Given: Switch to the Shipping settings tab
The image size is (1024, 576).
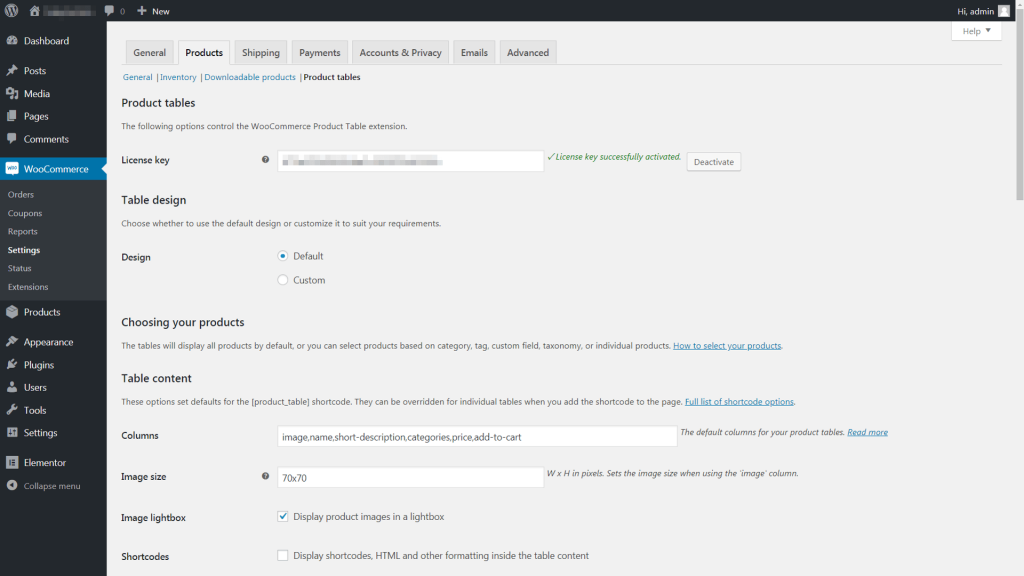Looking at the screenshot, I should click(261, 53).
